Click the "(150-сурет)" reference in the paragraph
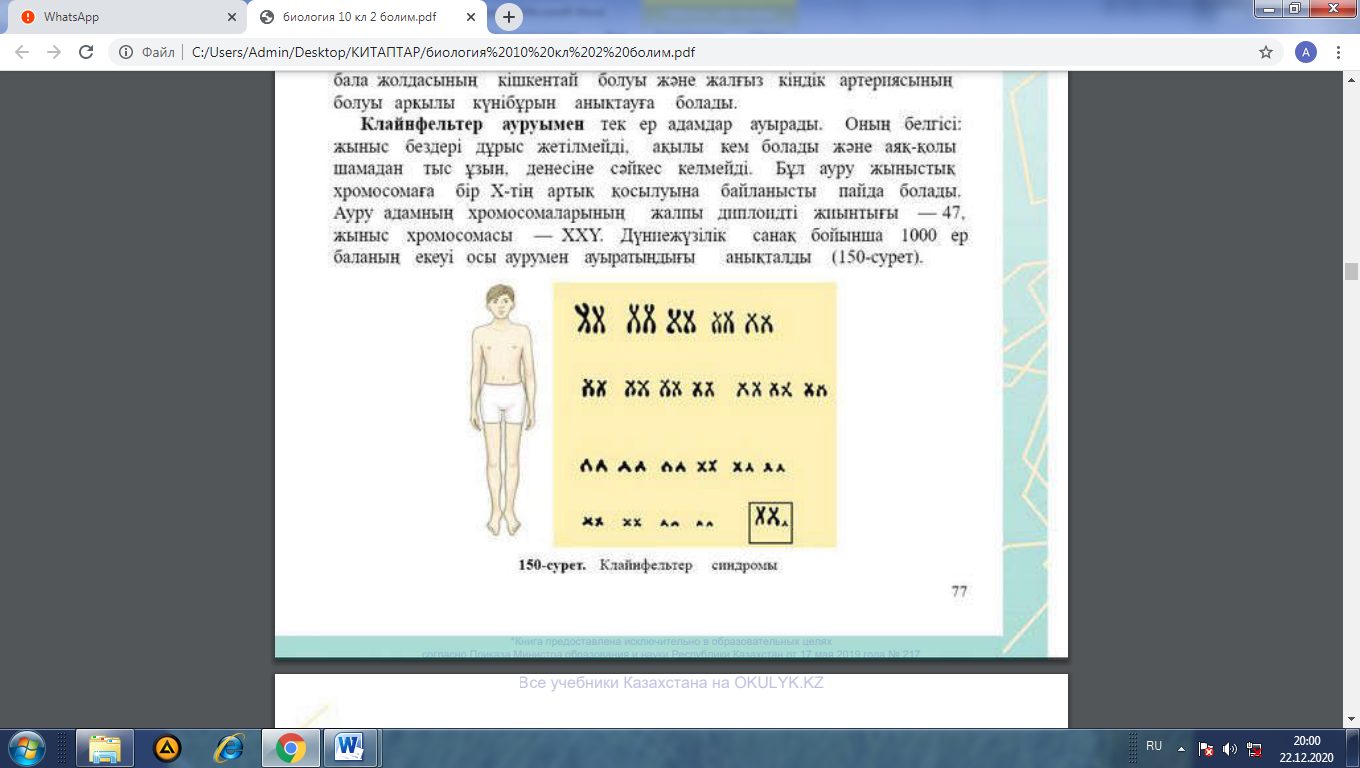1360x768 pixels. tap(876, 257)
